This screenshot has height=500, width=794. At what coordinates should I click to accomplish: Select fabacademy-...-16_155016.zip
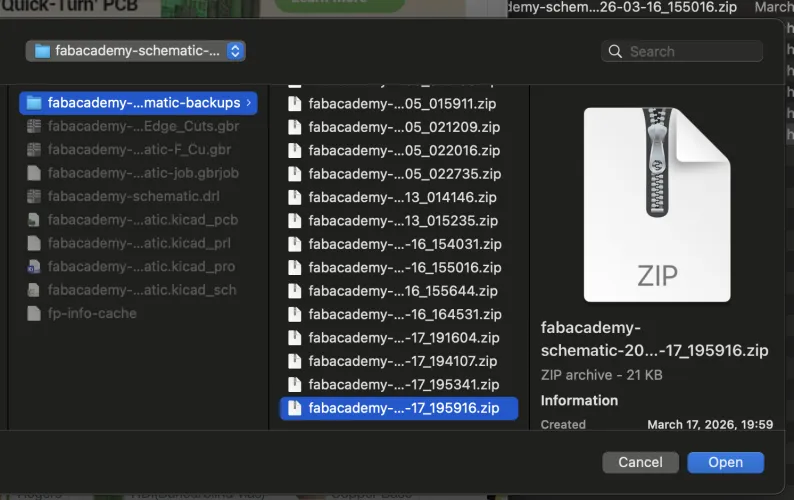[x=399, y=267]
